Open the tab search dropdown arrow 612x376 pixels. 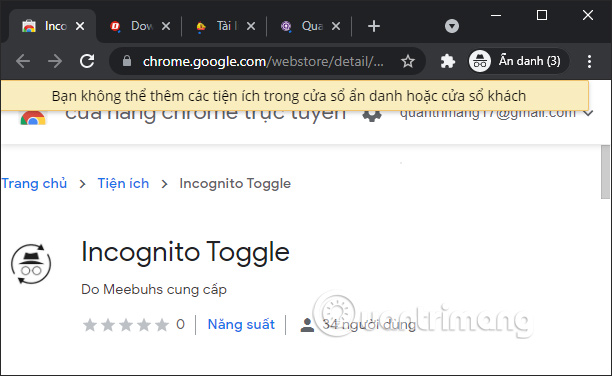452,26
